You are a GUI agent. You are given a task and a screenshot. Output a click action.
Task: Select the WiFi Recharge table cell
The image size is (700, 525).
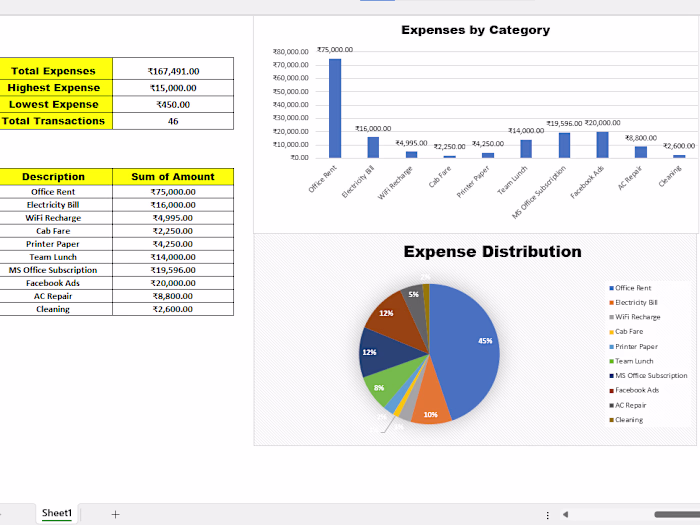56,218
